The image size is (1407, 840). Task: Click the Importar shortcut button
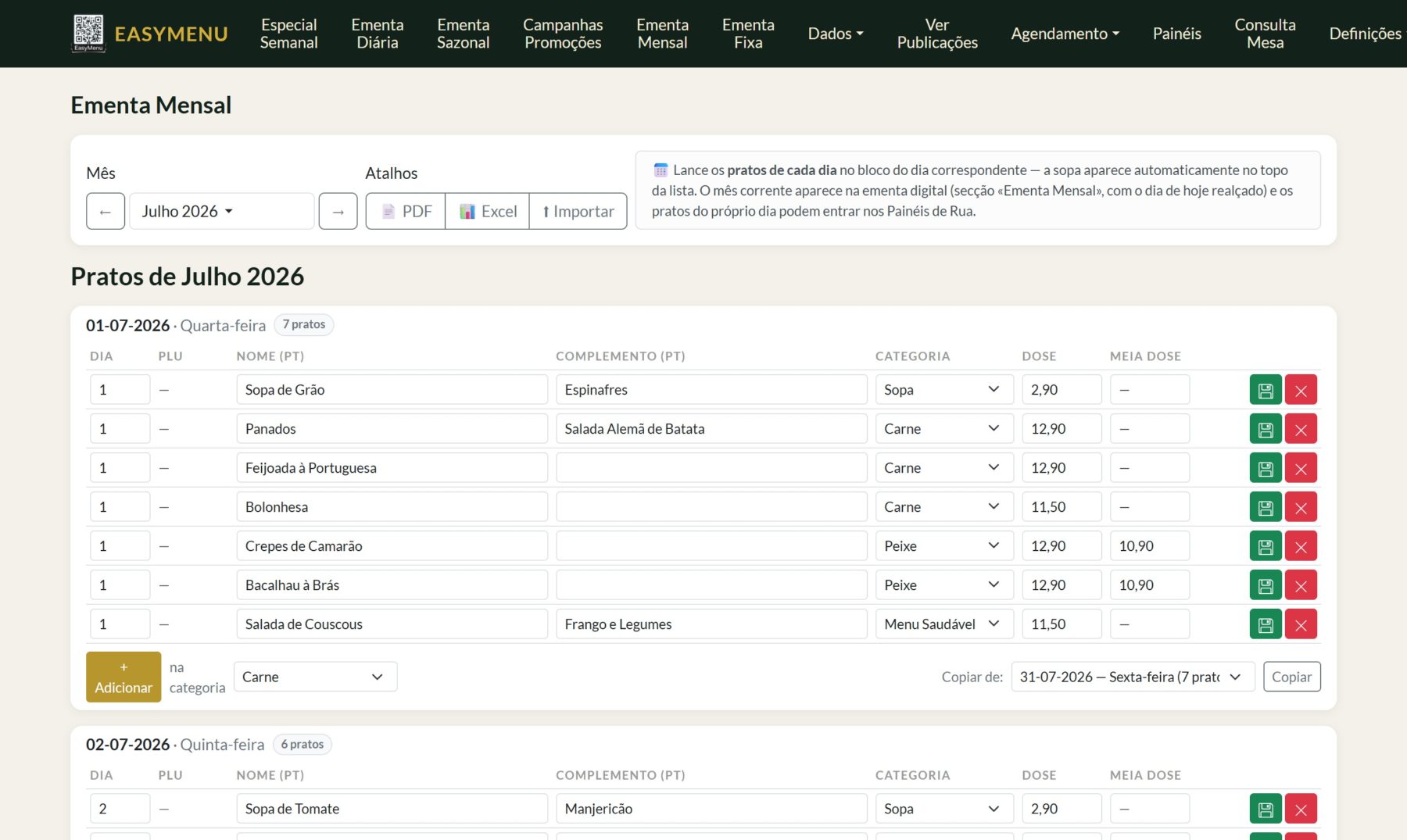(x=578, y=211)
